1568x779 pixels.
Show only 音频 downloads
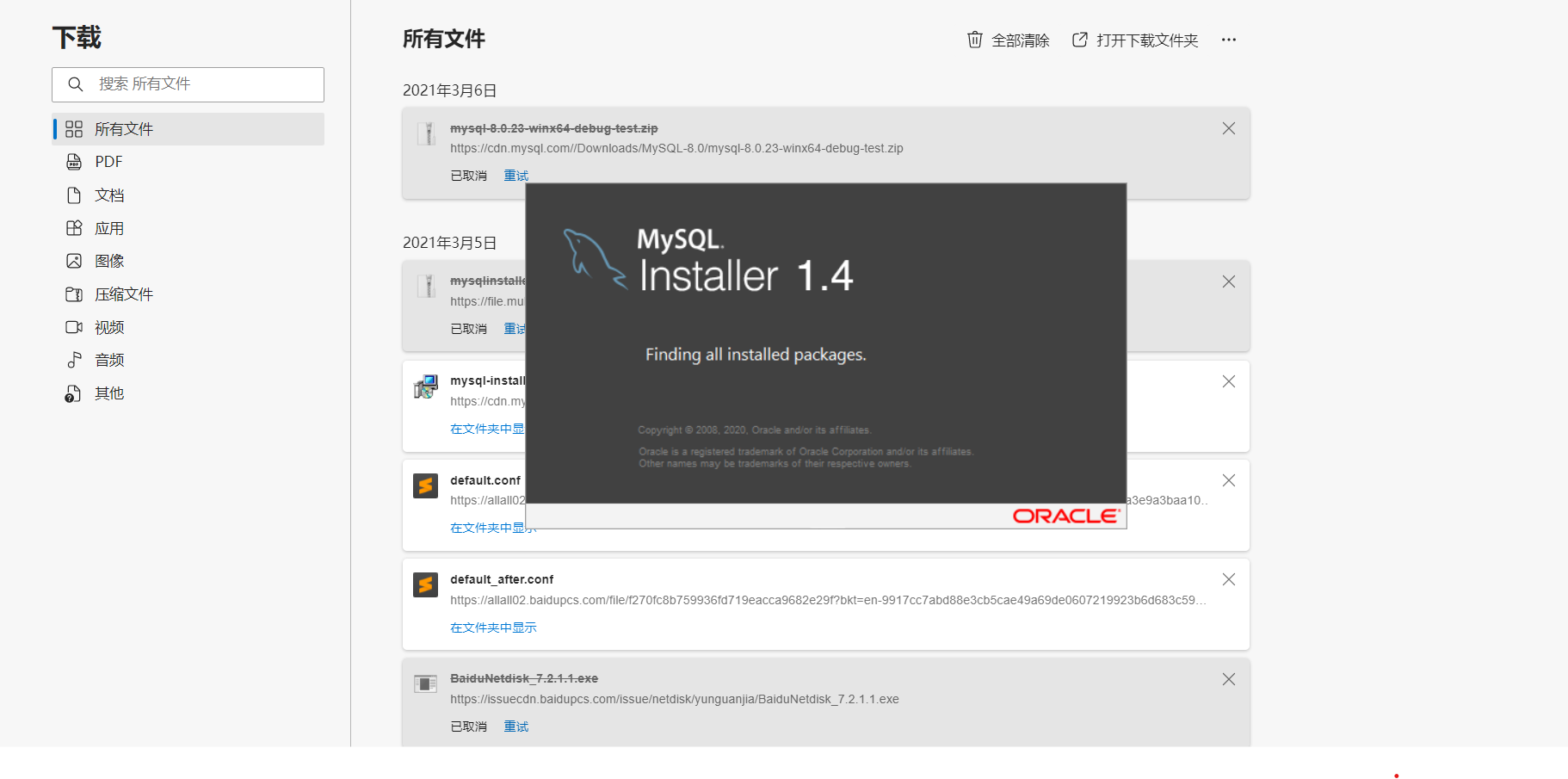(188, 360)
